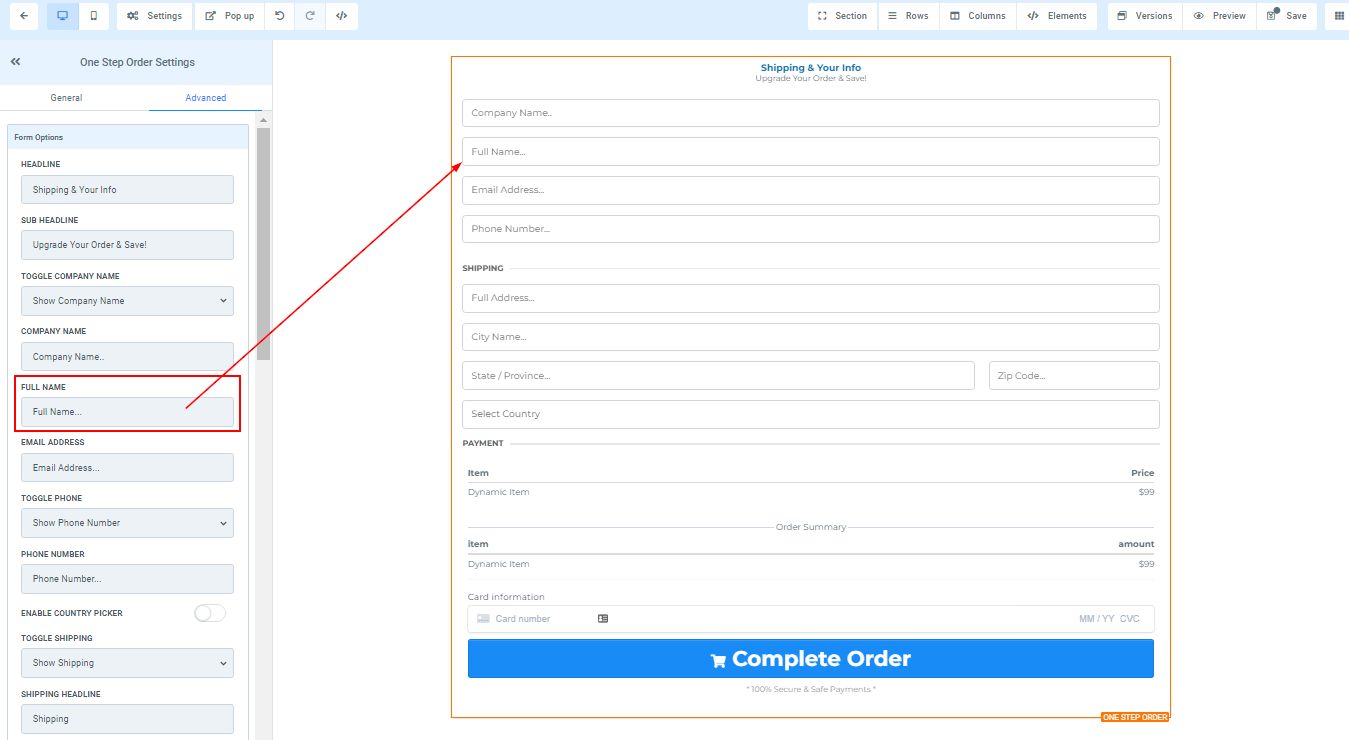Screen dimensions: 1349x740
Task: Click Email Address field in form preview
Action: (x=811, y=190)
